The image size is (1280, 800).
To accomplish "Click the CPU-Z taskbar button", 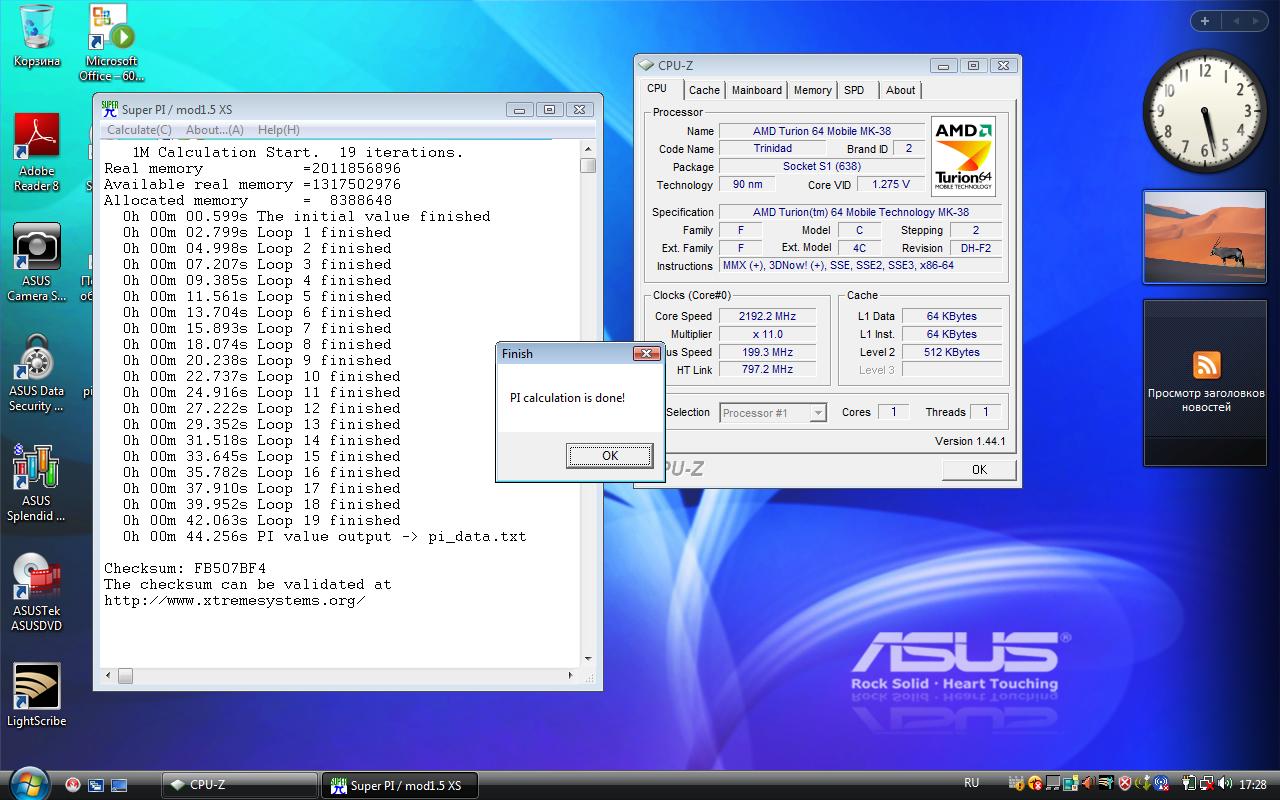I will tap(239, 785).
